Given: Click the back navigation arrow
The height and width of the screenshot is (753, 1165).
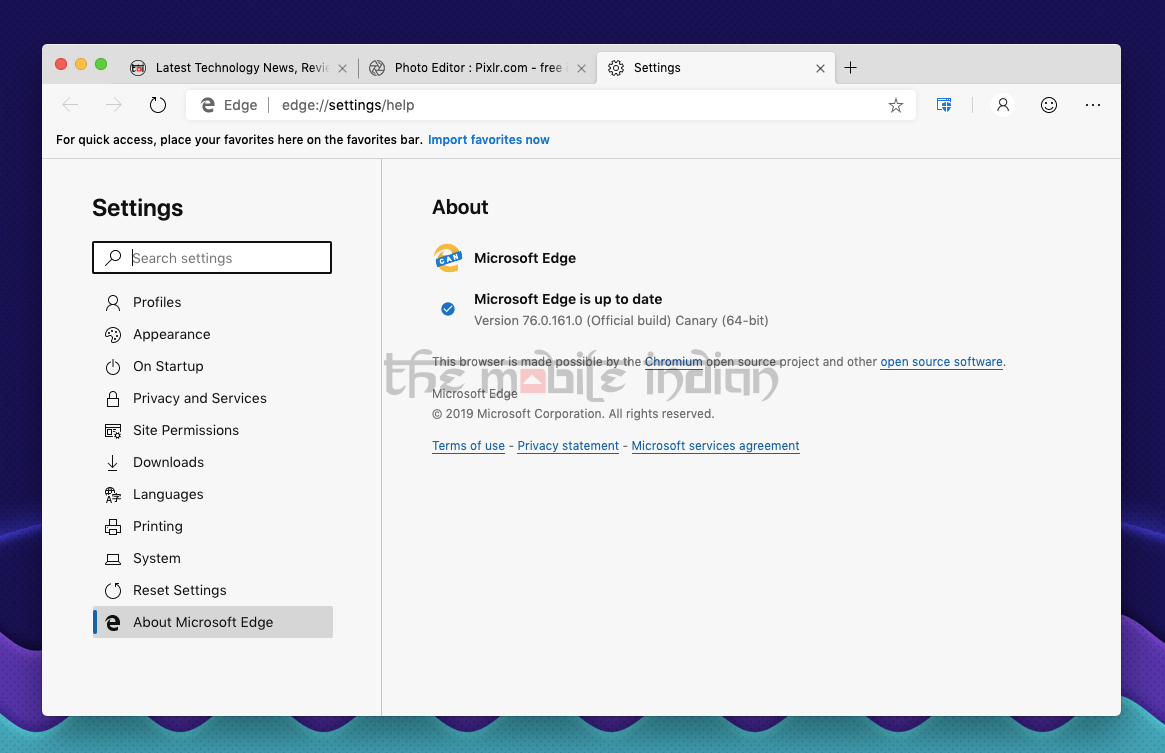Looking at the screenshot, I should (70, 105).
